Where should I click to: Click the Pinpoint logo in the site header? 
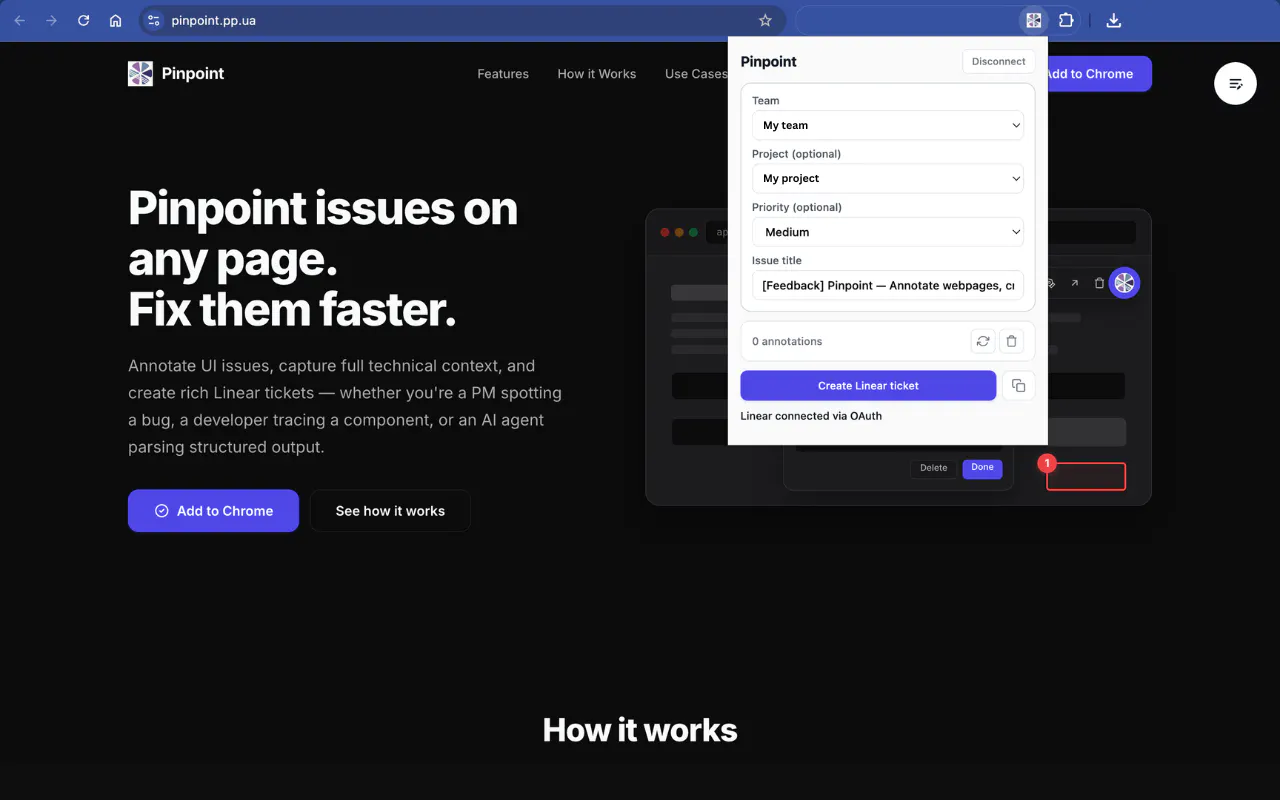140,73
